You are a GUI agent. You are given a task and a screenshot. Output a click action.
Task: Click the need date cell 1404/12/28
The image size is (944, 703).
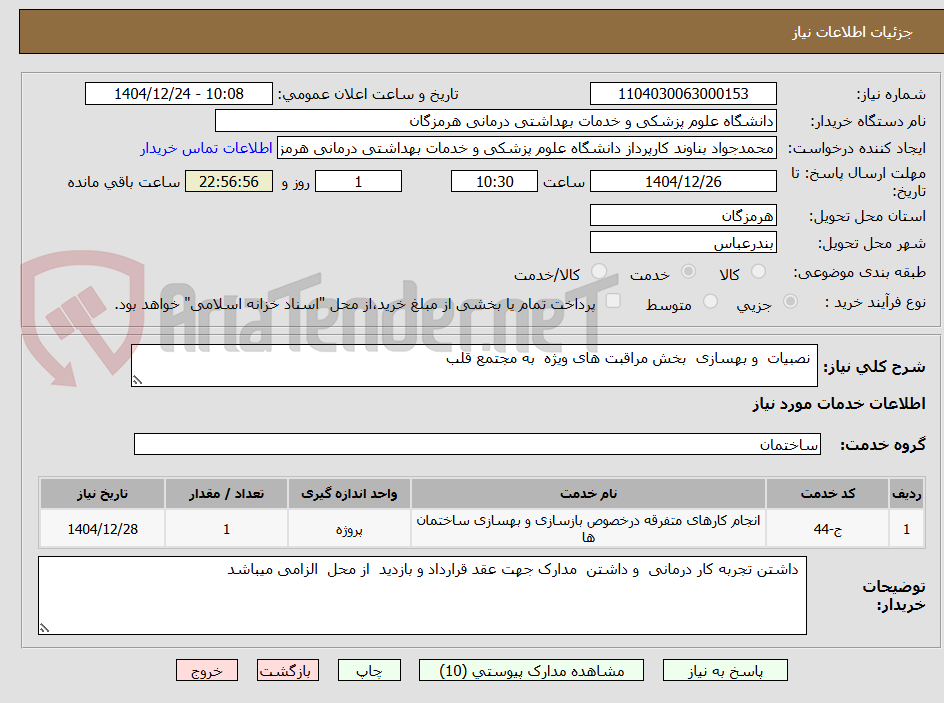point(102,529)
